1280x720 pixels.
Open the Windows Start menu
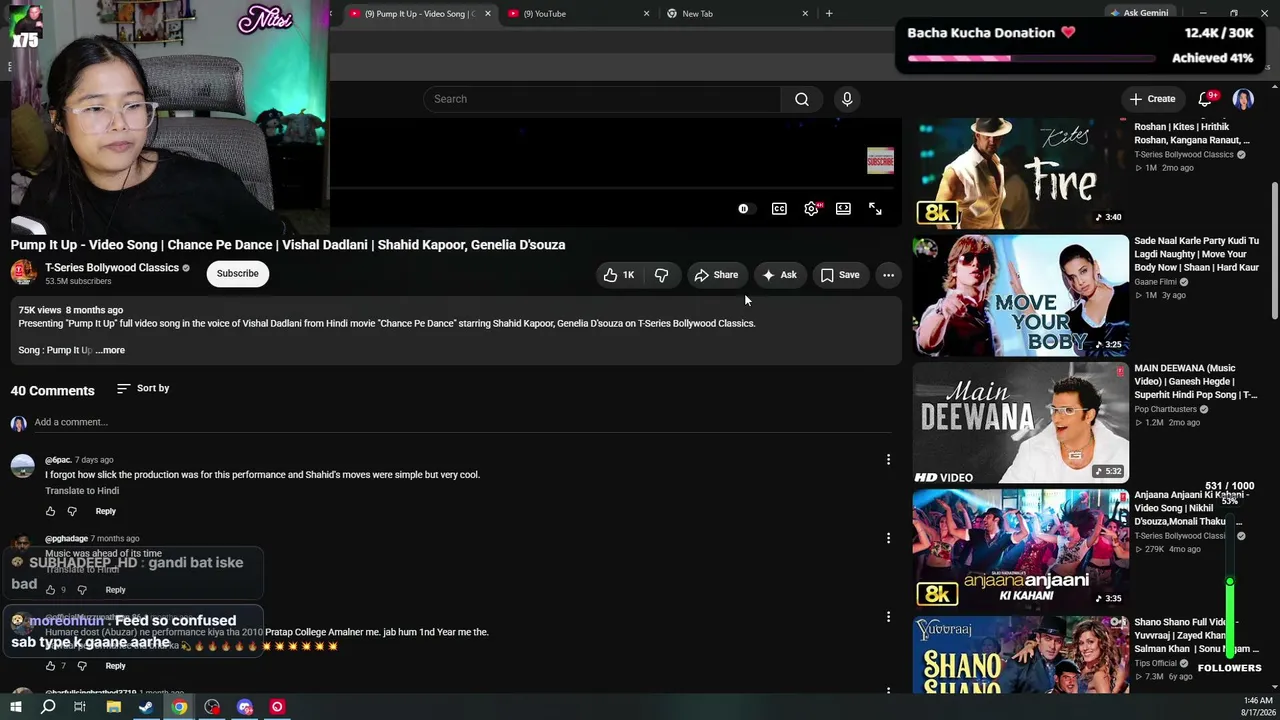click(x=15, y=707)
